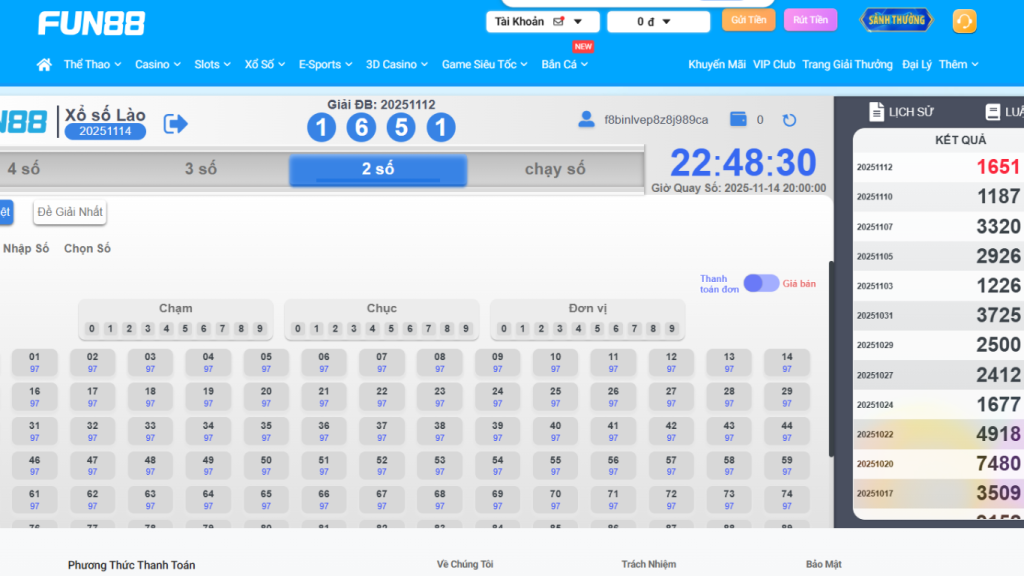
Task: Click the refresh balance icon
Action: coord(789,120)
